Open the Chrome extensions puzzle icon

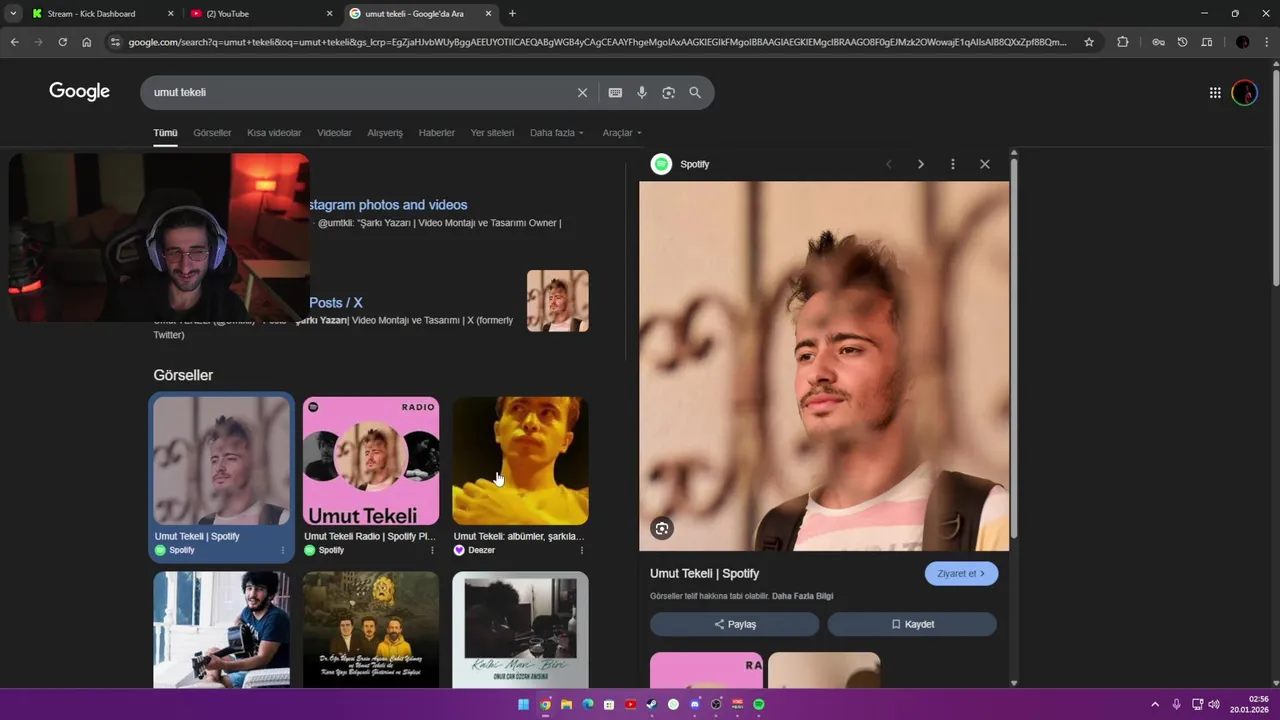[1122, 42]
